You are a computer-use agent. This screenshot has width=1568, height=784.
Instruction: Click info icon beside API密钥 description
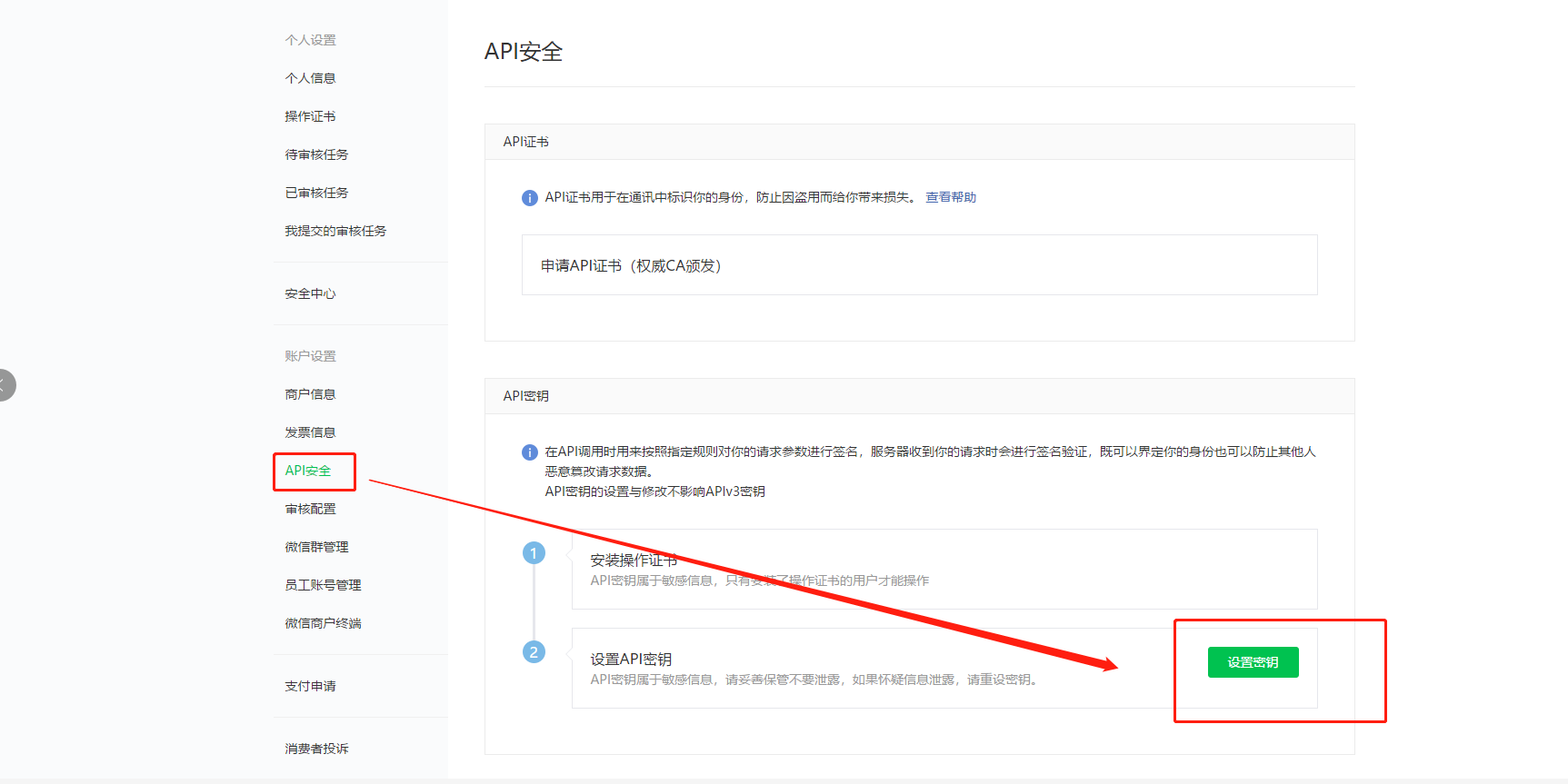point(530,452)
